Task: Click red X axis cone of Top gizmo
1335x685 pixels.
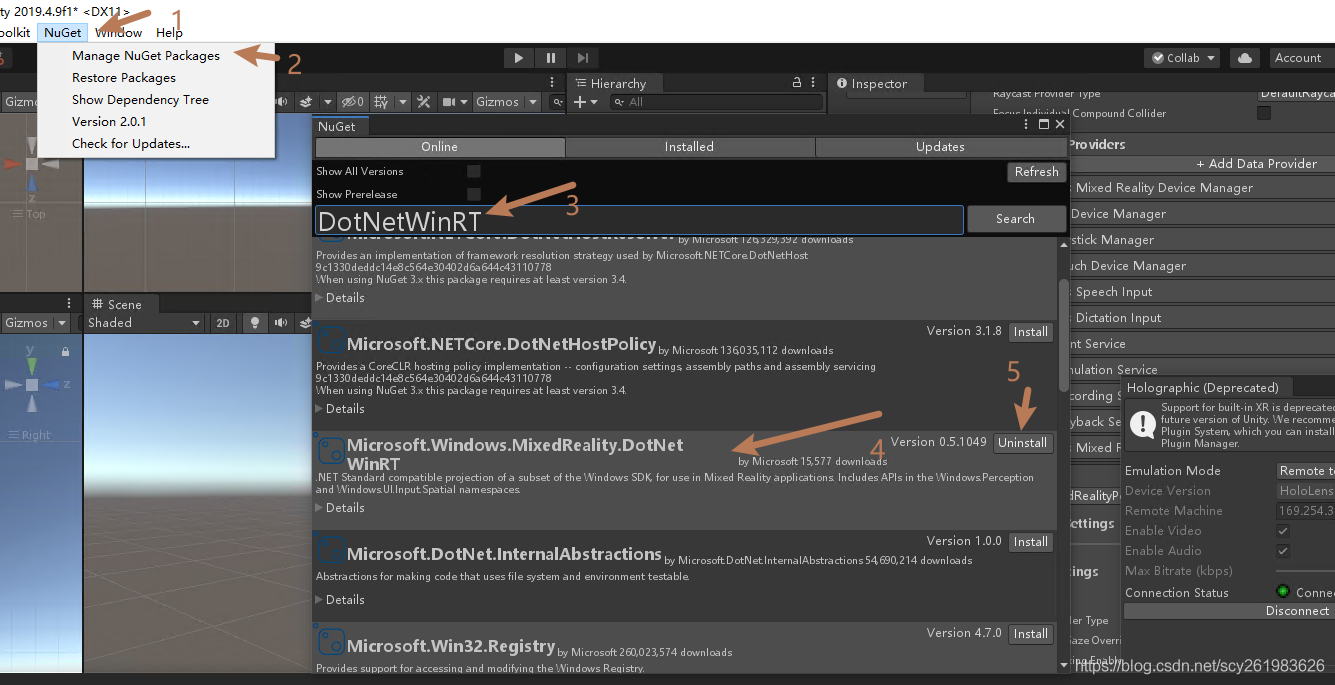Action: coord(12,163)
